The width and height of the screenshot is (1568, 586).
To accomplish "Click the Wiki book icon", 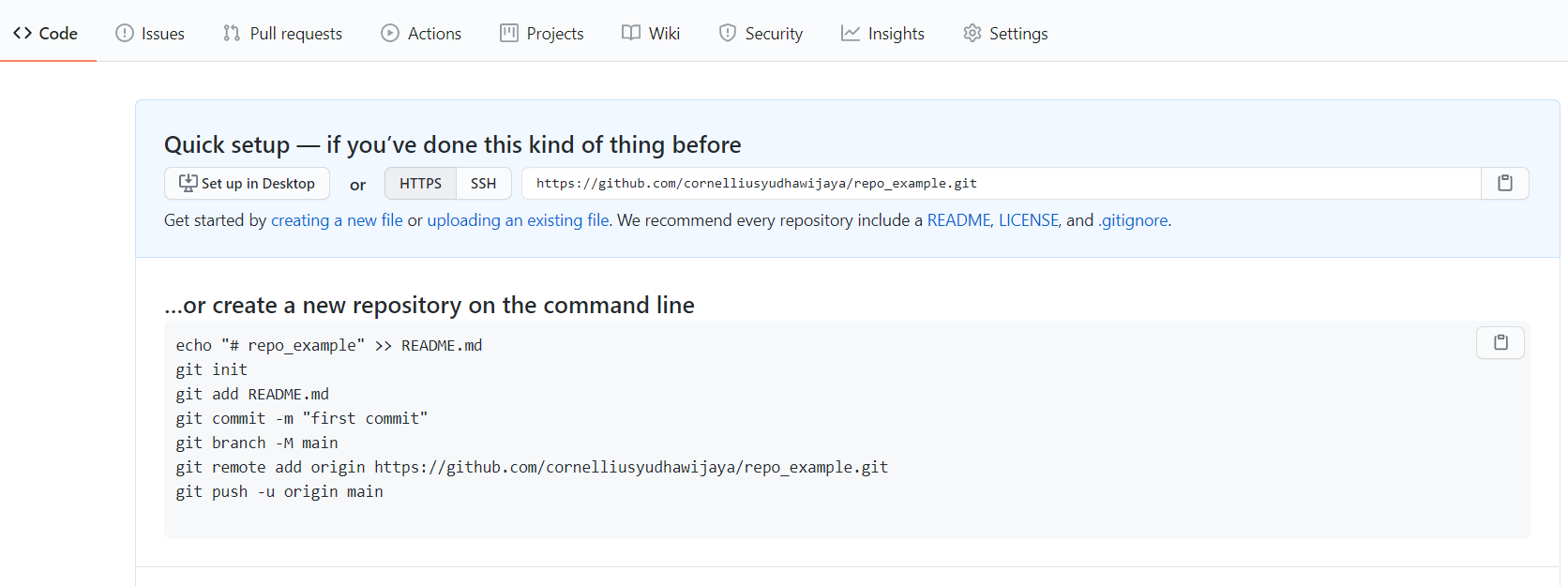I will coord(631,33).
